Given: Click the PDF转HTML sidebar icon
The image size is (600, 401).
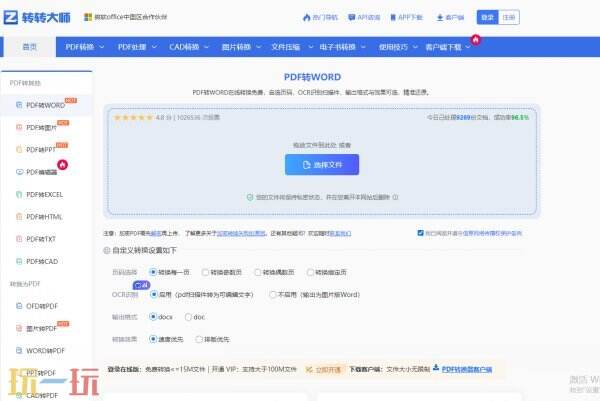Looking at the screenshot, I should (19, 217).
